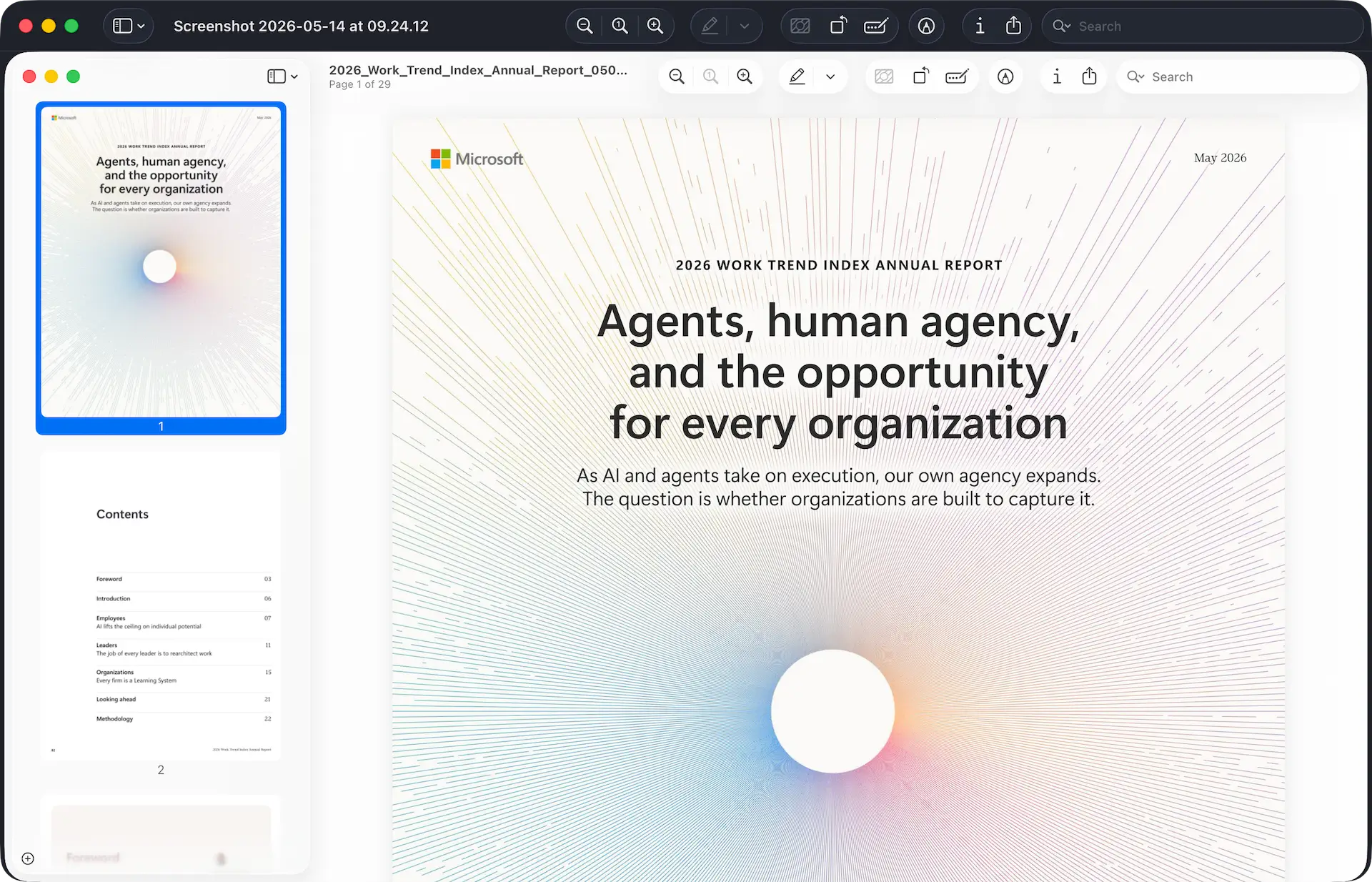
Task: Click the 'Agents, human agency,' headline line
Action: [839, 323]
